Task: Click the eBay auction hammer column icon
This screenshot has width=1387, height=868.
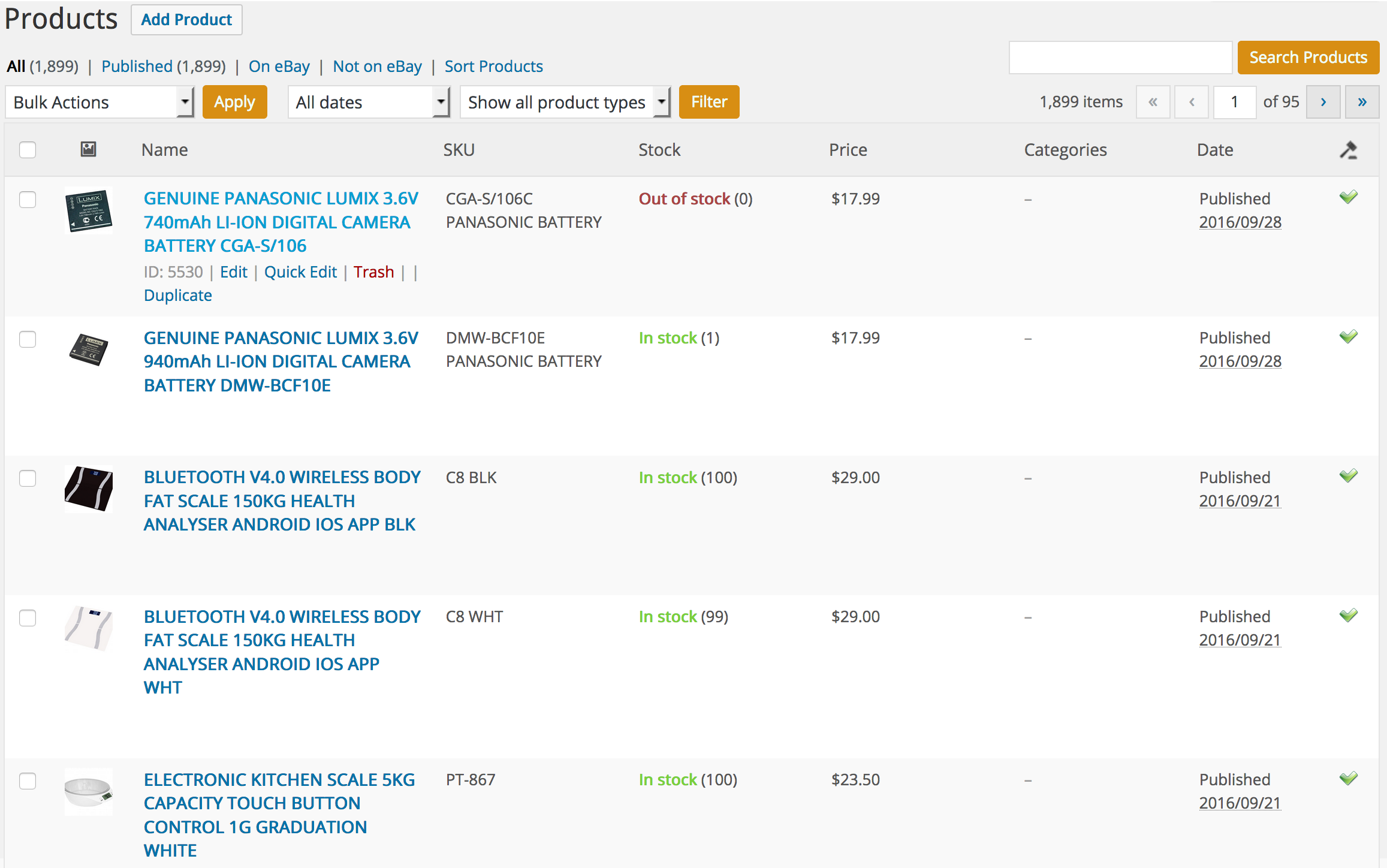Action: tap(1349, 150)
